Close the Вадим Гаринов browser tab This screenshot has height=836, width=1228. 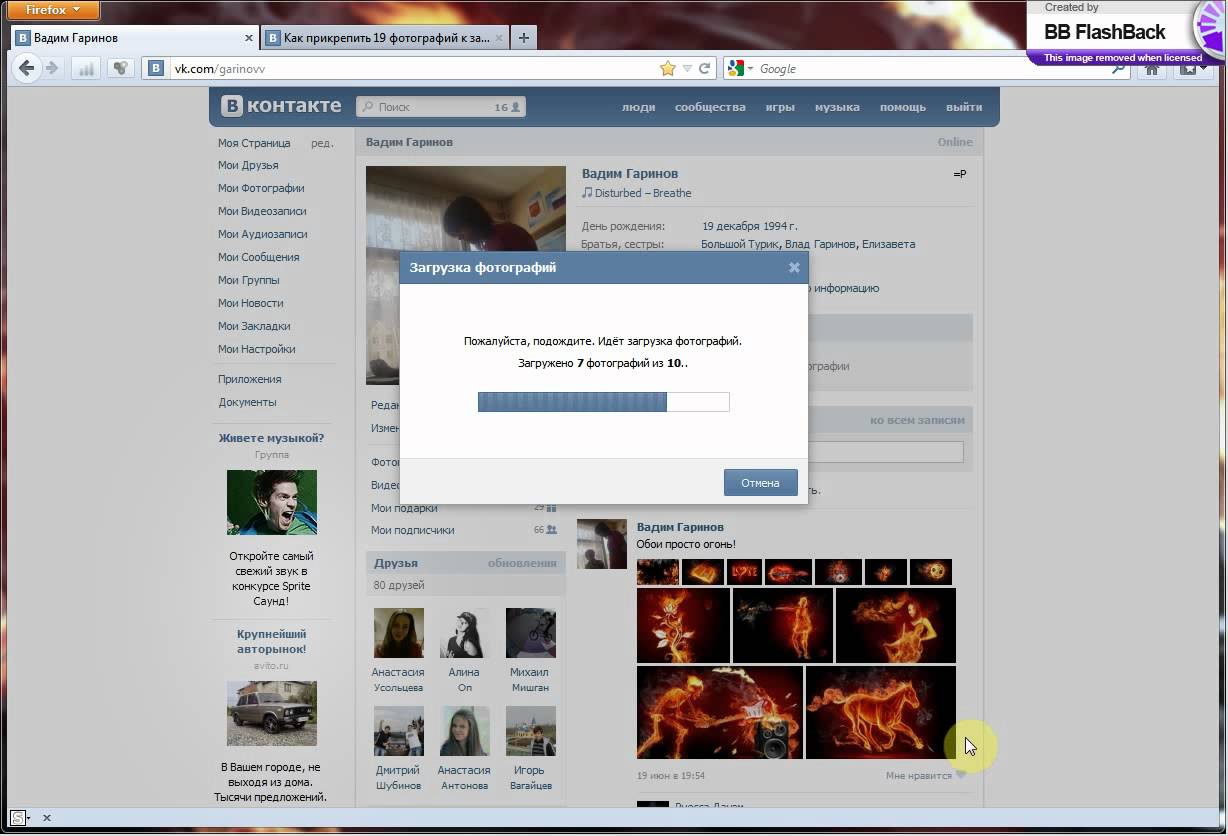click(x=248, y=38)
